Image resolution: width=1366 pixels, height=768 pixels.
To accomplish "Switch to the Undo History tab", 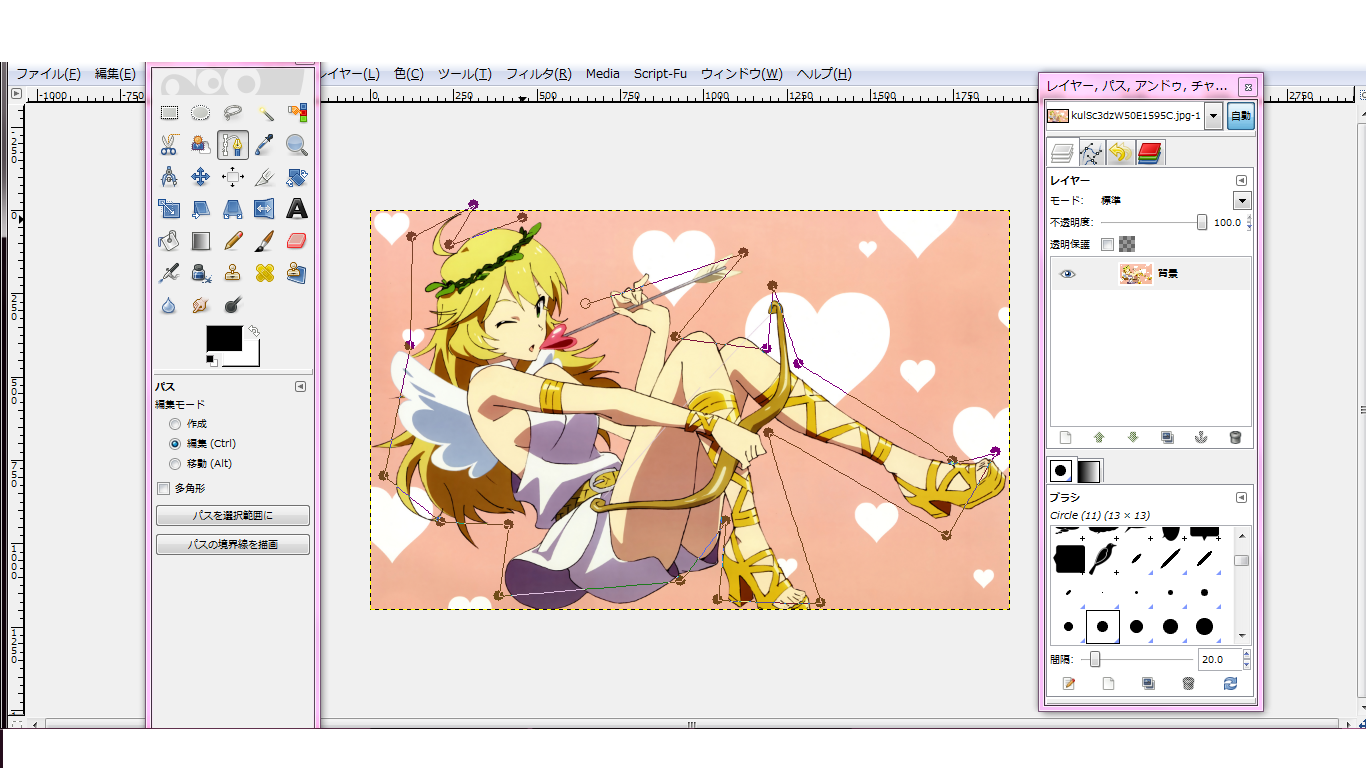I will click(1120, 153).
